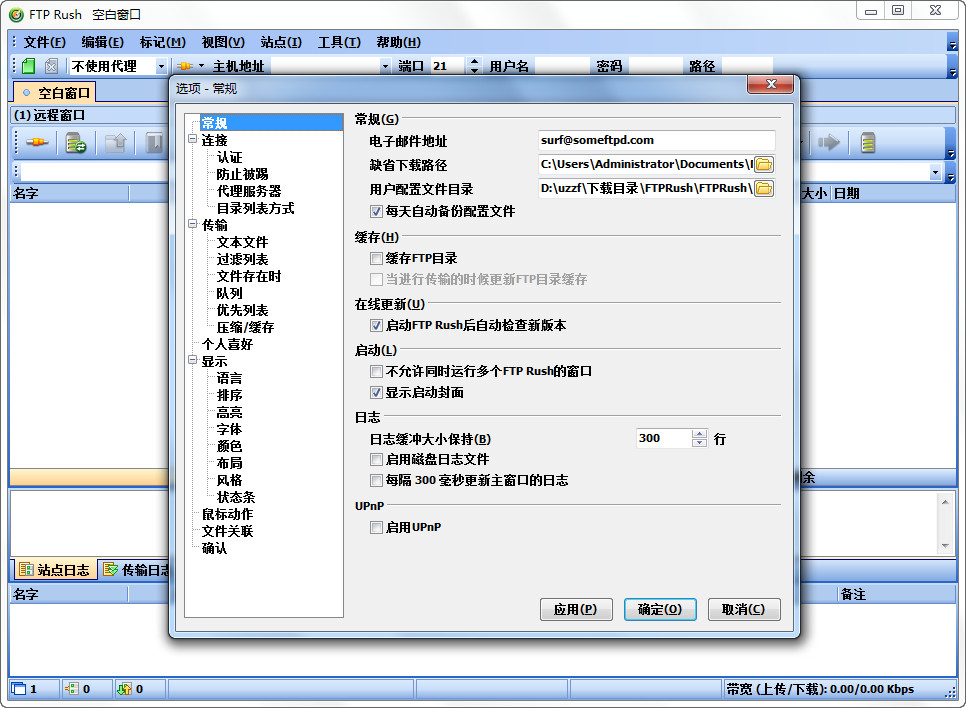Select 目录列表方式 tree item
The height and width of the screenshot is (708, 966).
(x=255, y=208)
